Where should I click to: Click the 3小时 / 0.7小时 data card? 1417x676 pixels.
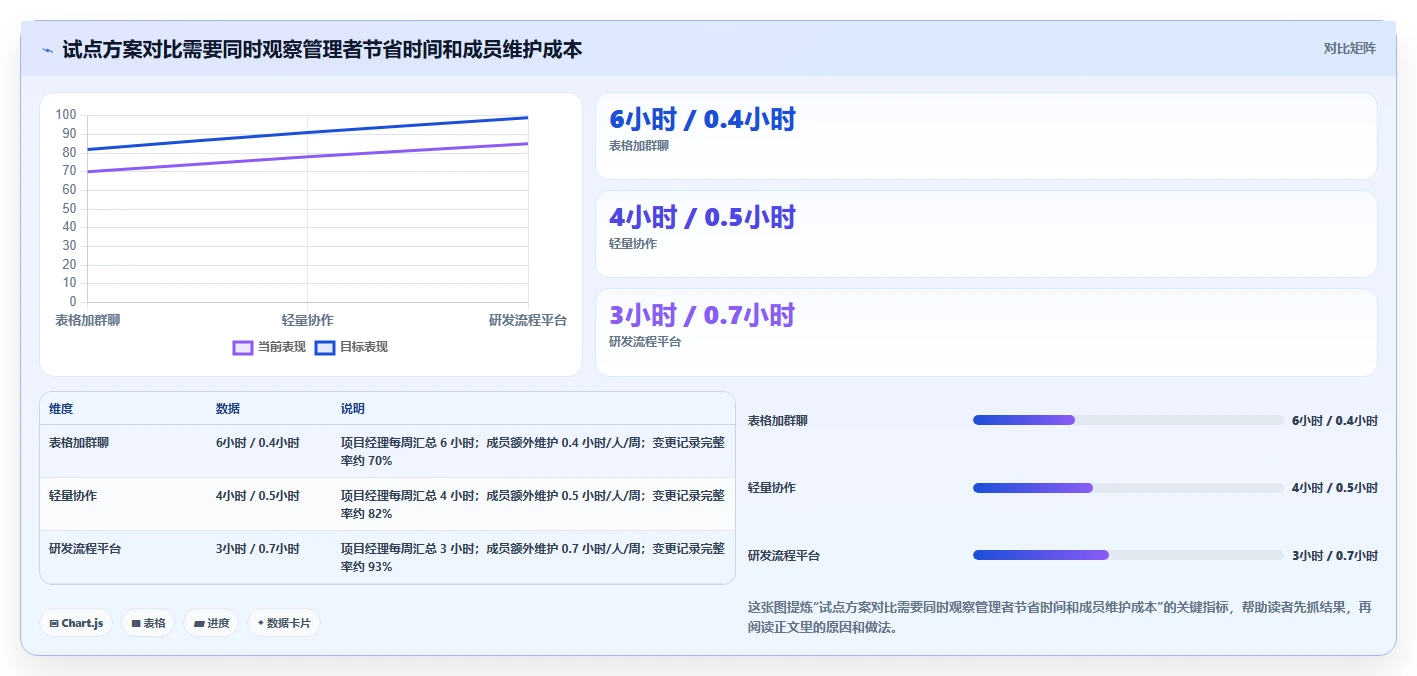coord(986,332)
